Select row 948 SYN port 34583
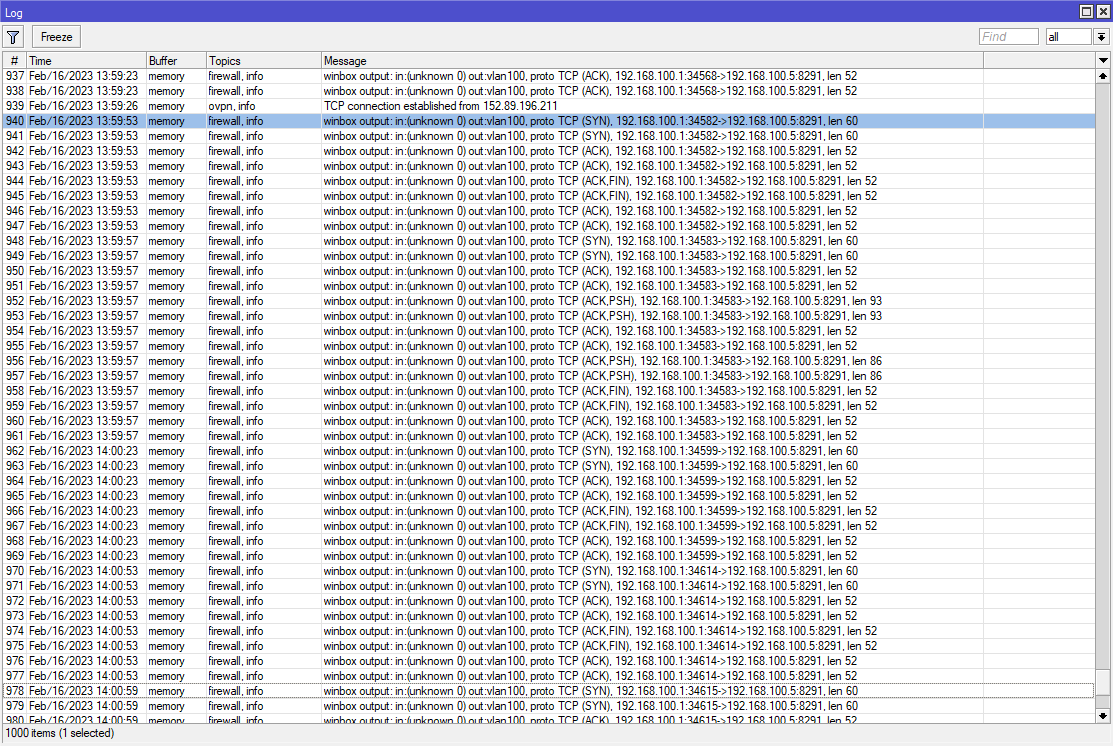This screenshot has height=746, width=1113. point(549,241)
